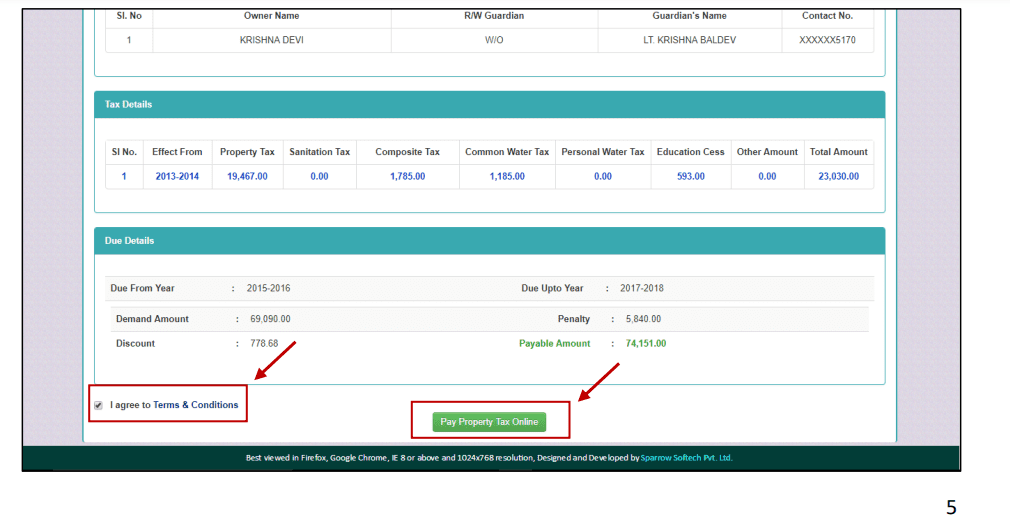Open the Terms & Conditions link

tap(196, 405)
